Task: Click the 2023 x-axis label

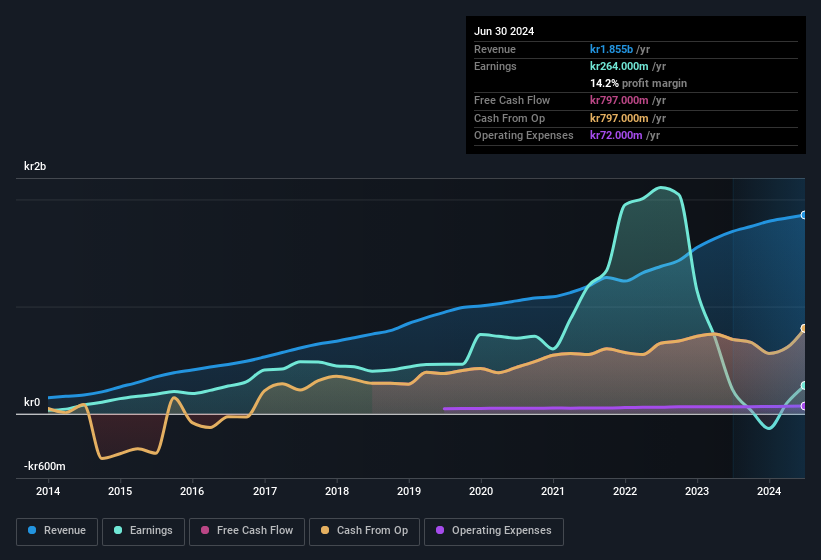Action: point(697,491)
